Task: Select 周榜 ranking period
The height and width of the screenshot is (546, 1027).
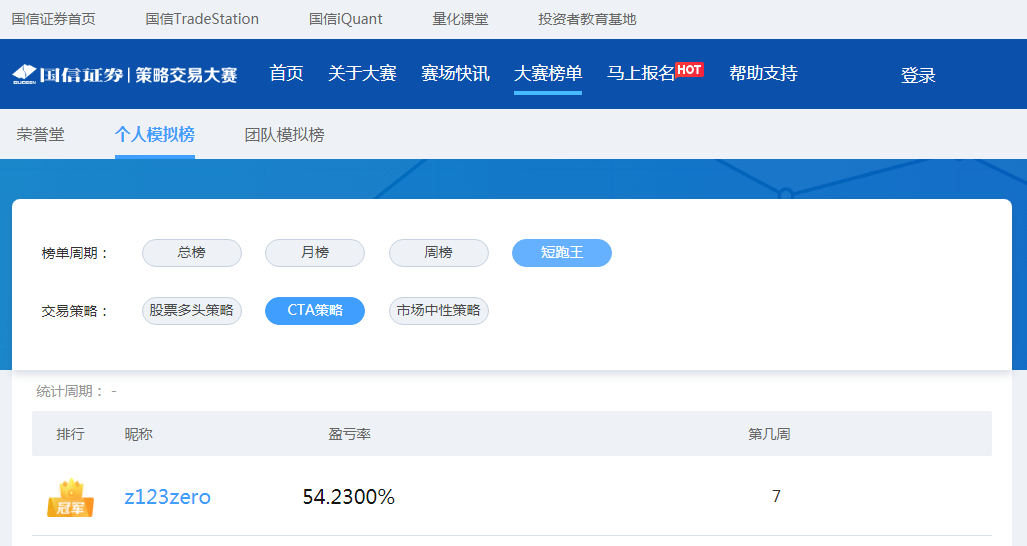Action: click(x=439, y=253)
